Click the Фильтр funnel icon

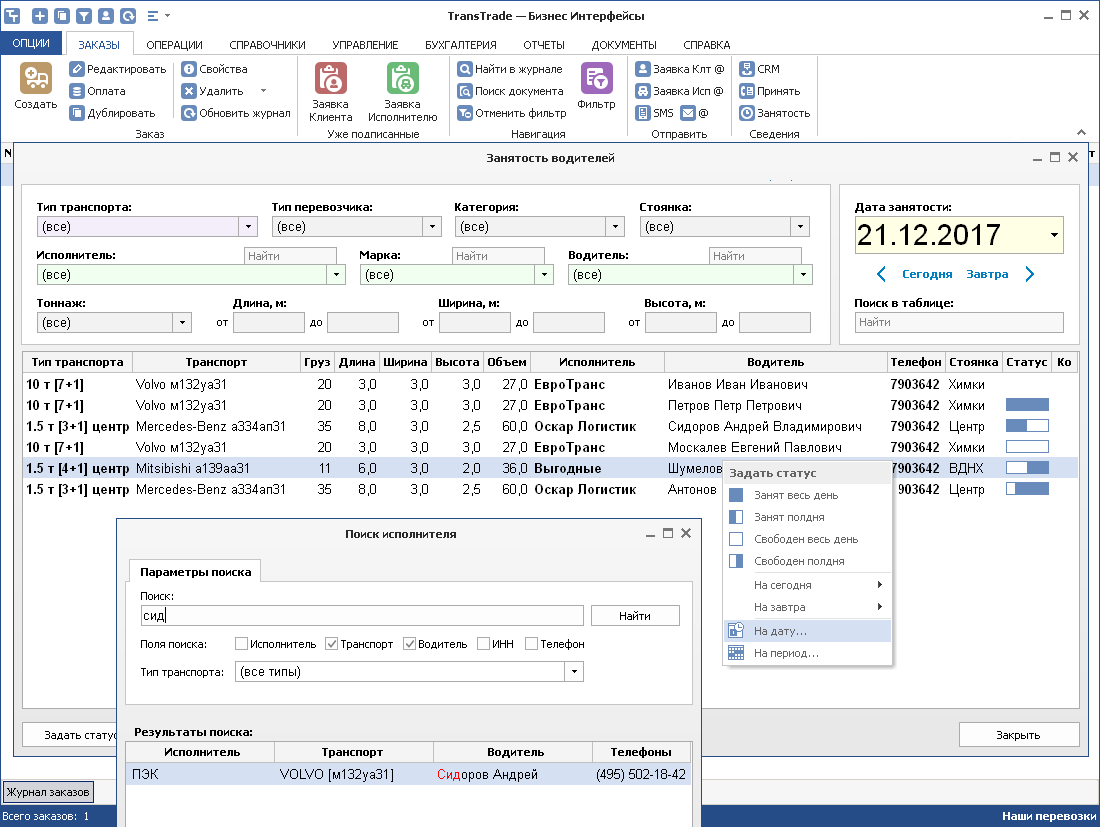tap(596, 80)
